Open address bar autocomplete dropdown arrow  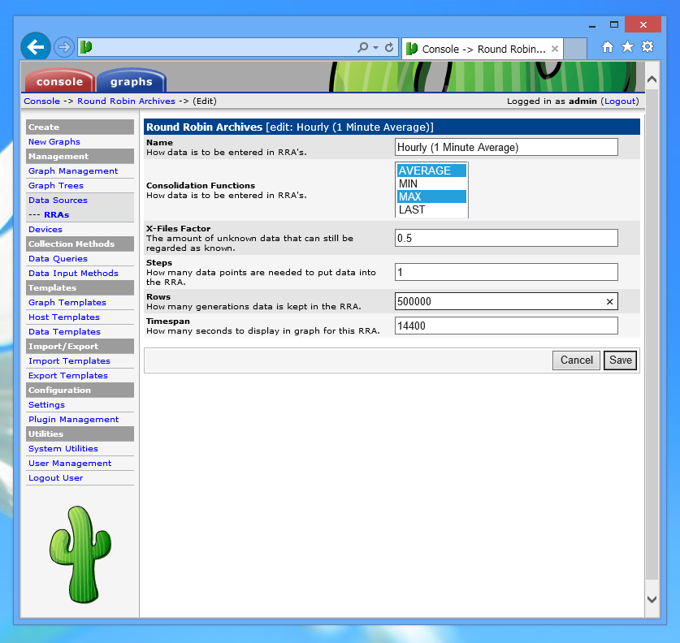click(376, 47)
